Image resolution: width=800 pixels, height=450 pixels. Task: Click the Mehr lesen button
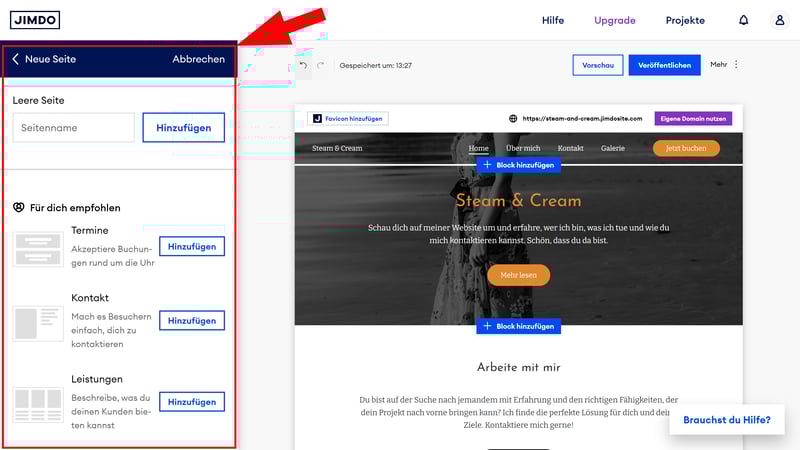coord(518,275)
